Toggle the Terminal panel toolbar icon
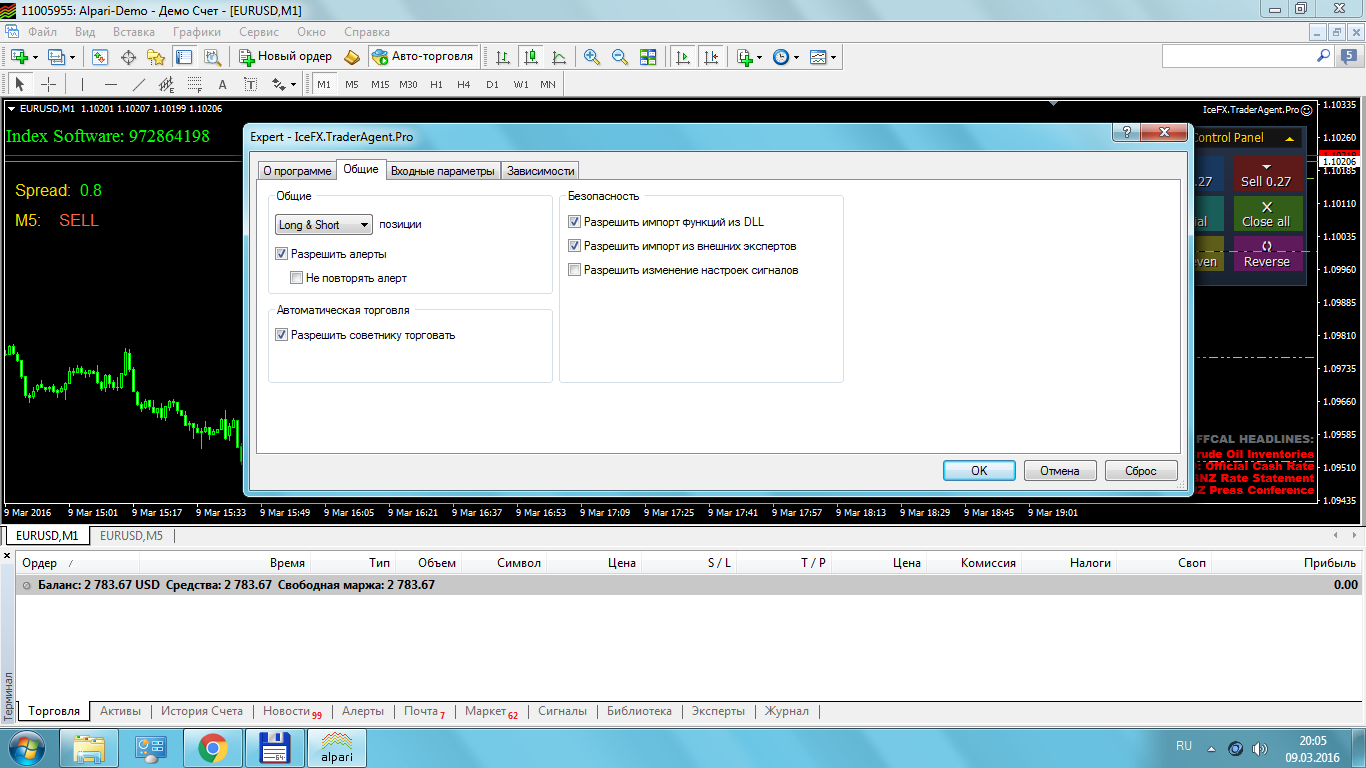This screenshot has height=768, width=1366. (x=184, y=57)
